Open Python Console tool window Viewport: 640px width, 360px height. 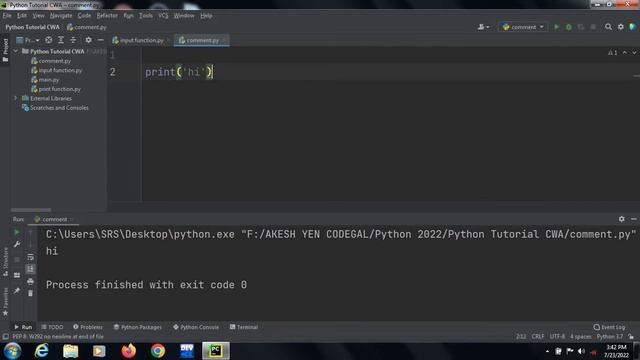click(196, 327)
